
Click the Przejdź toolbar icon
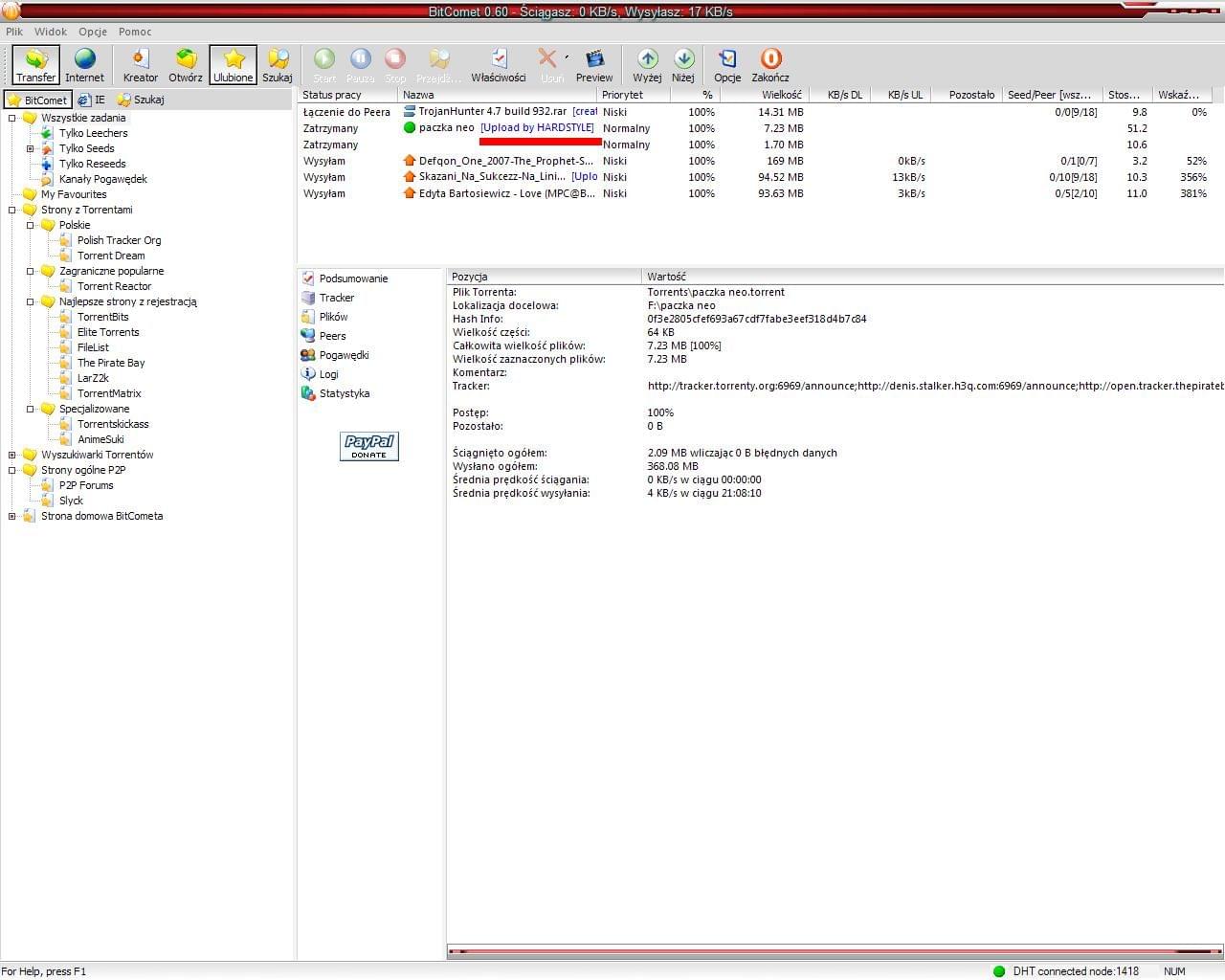[439, 65]
